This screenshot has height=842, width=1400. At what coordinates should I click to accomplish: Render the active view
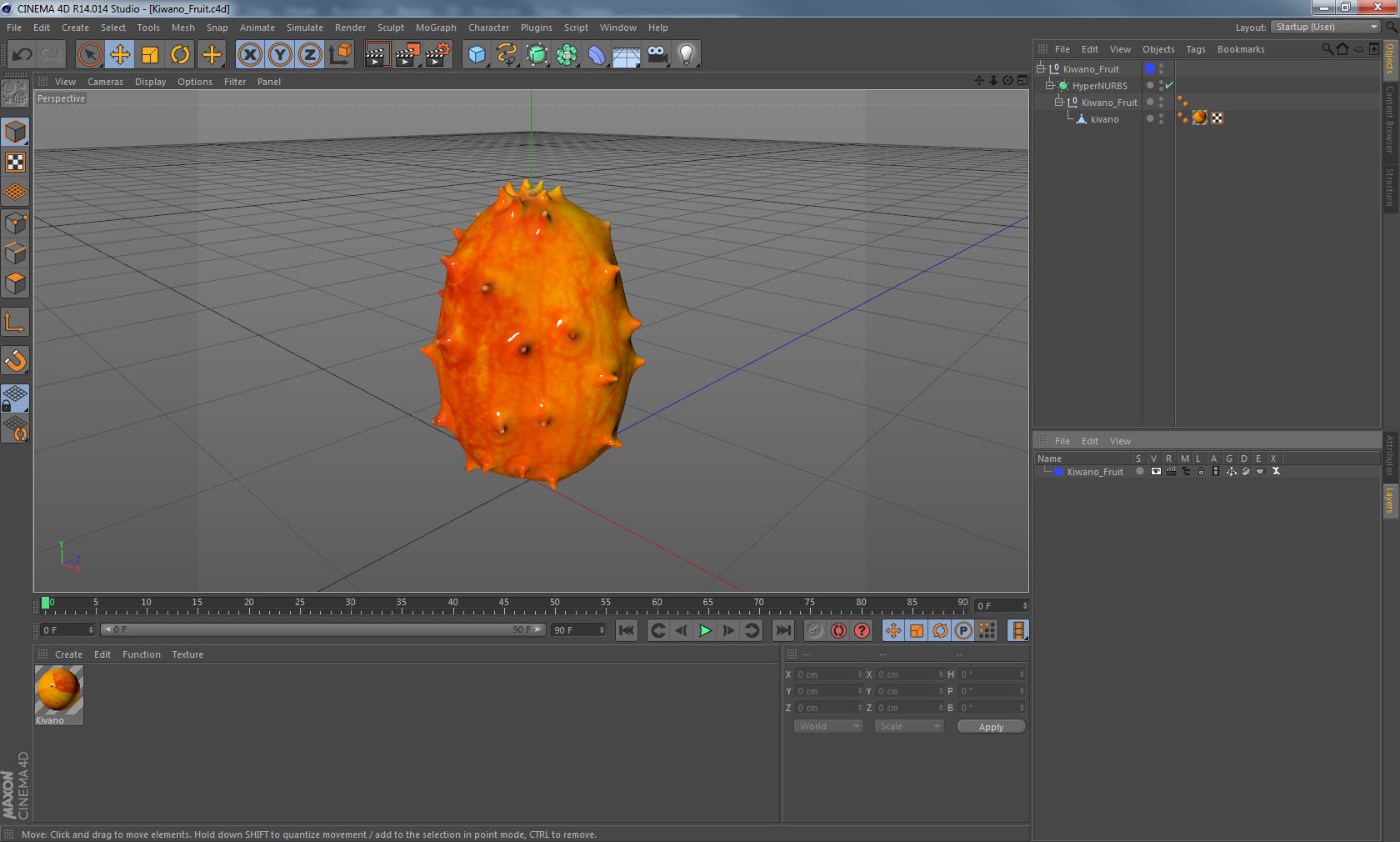tap(377, 55)
